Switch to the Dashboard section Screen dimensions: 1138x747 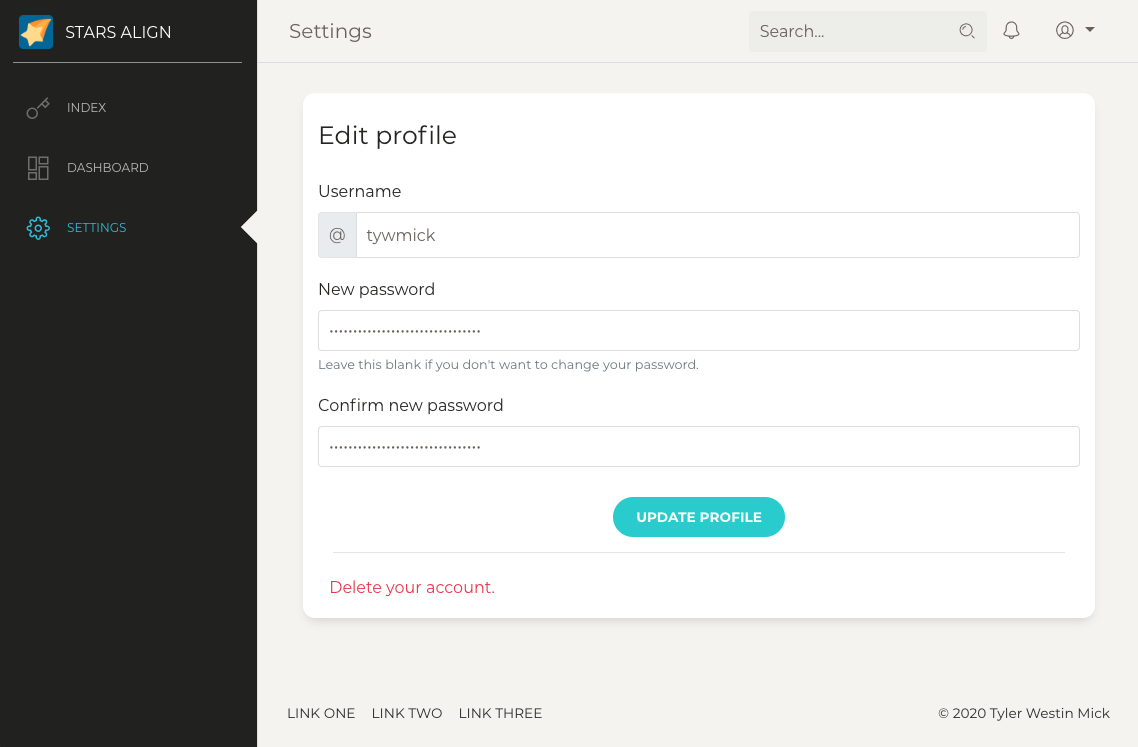(108, 167)
